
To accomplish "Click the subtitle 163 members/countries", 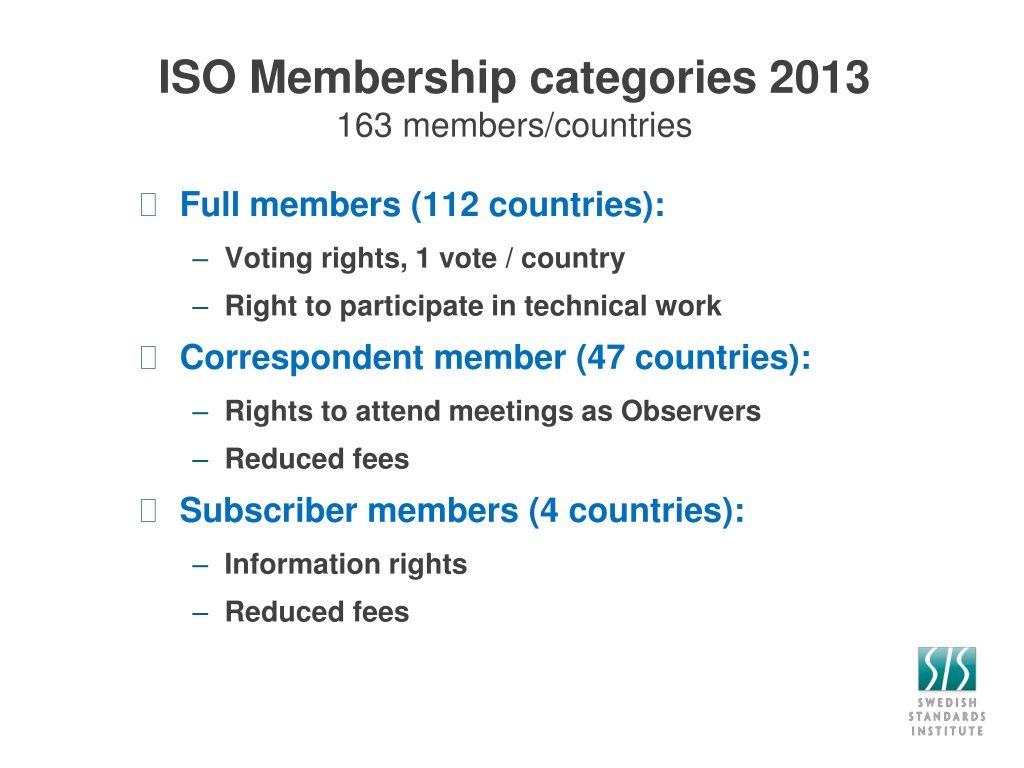I will pos(514,125).
